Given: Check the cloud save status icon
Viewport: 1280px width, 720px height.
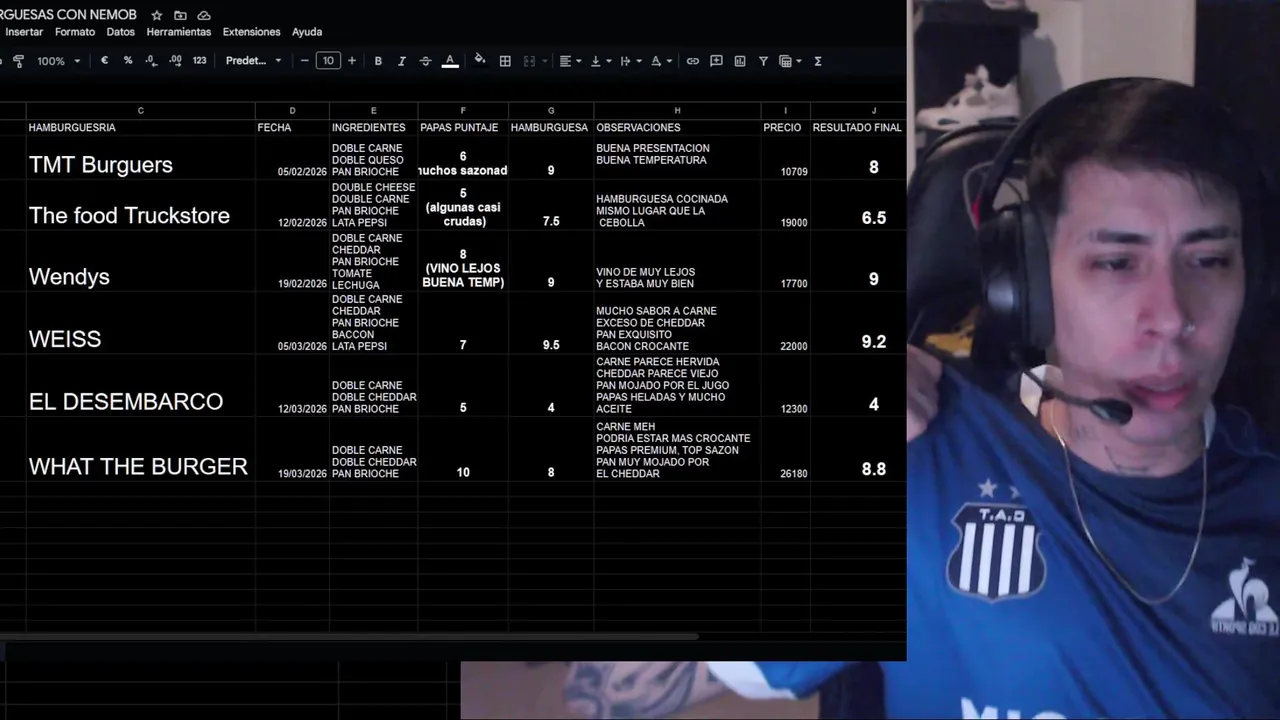Looking at the screenshot, I should coord(204,15).
